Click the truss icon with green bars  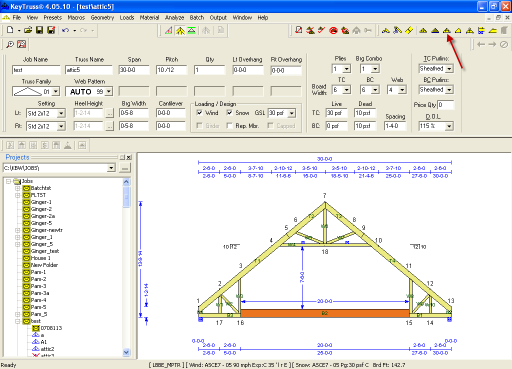click(192, 31)
